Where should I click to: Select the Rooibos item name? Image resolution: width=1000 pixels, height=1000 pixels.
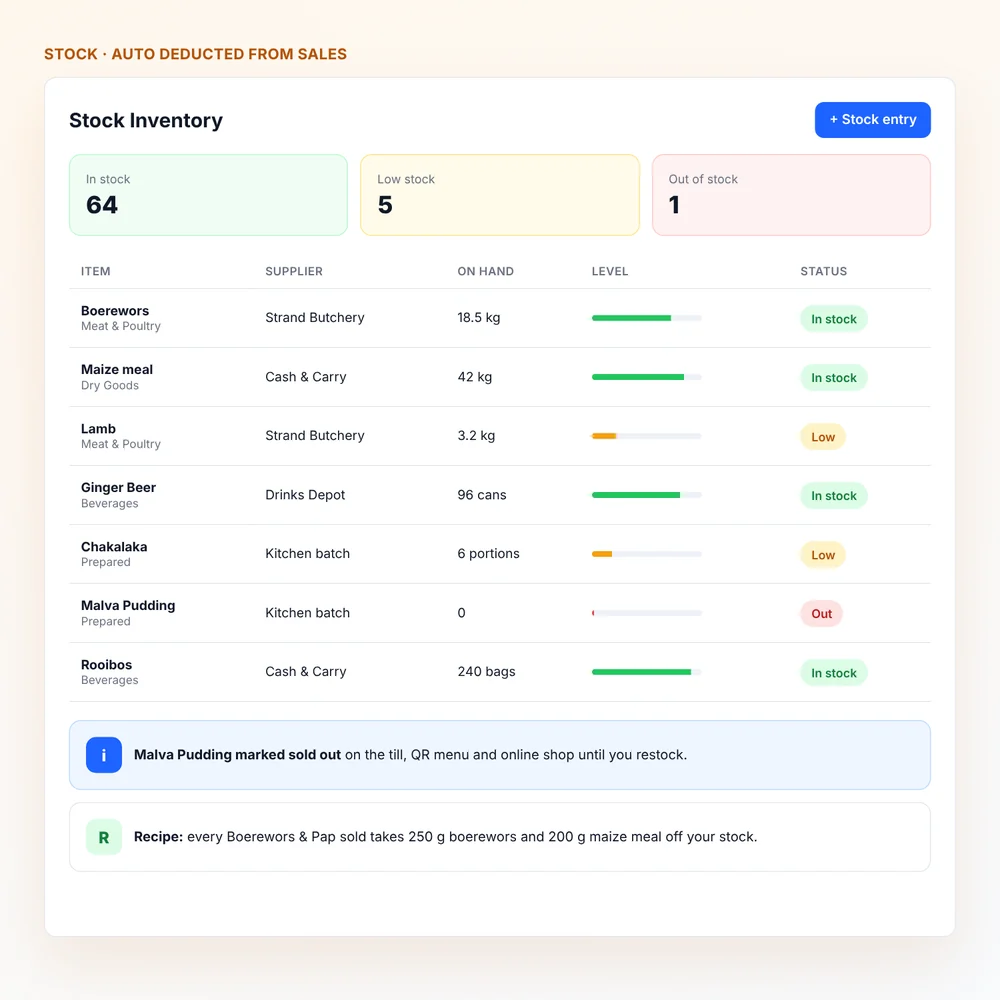(x=107, y=665)
